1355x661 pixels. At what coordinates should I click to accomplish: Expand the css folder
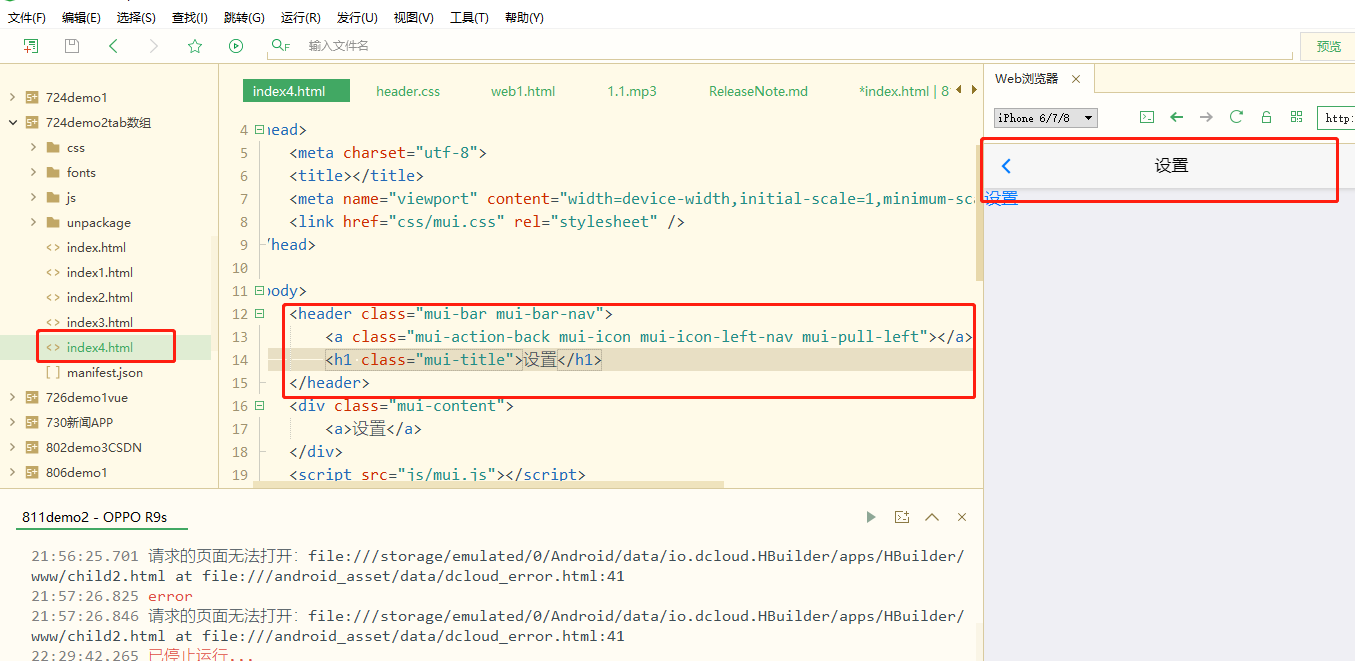[33, 147]
